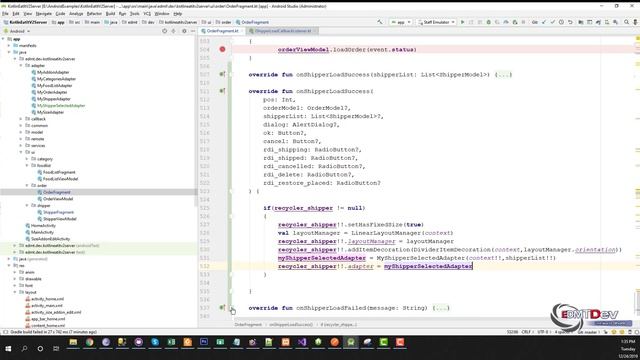Select activity_home.xml layout file
Viewport: 640px width, 360px height.
point(47,299)
